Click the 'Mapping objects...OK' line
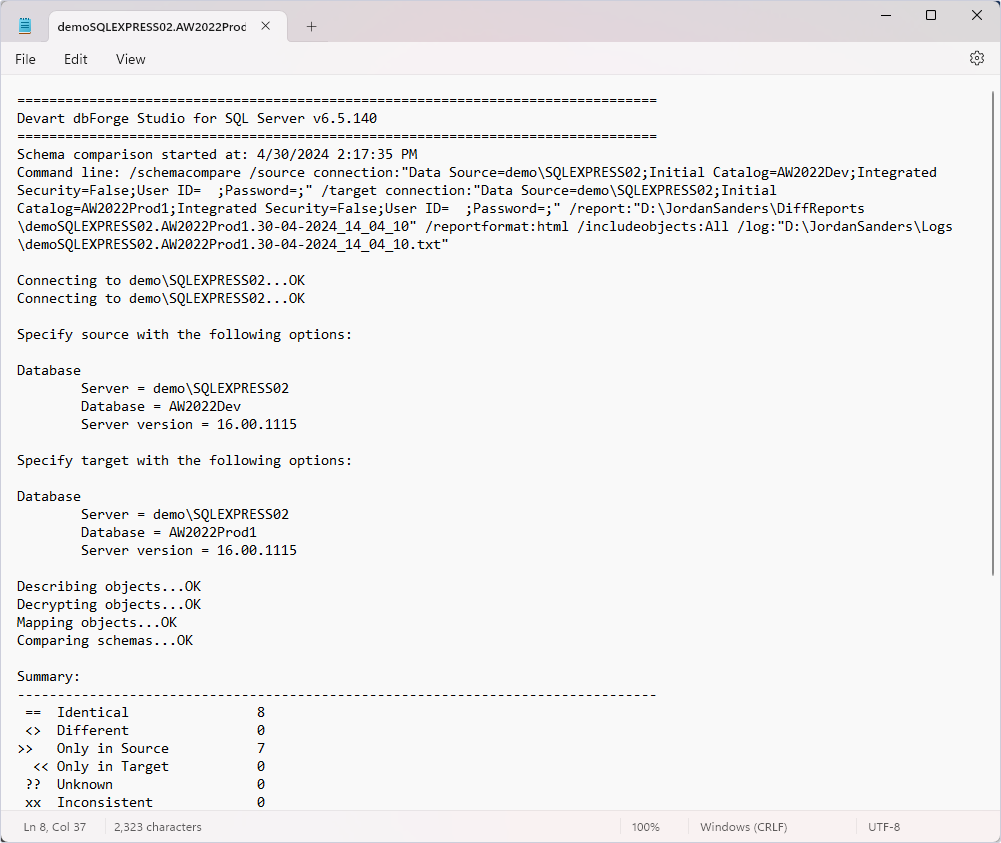This screenshot has width=1001, height=843. coord(96,622)
